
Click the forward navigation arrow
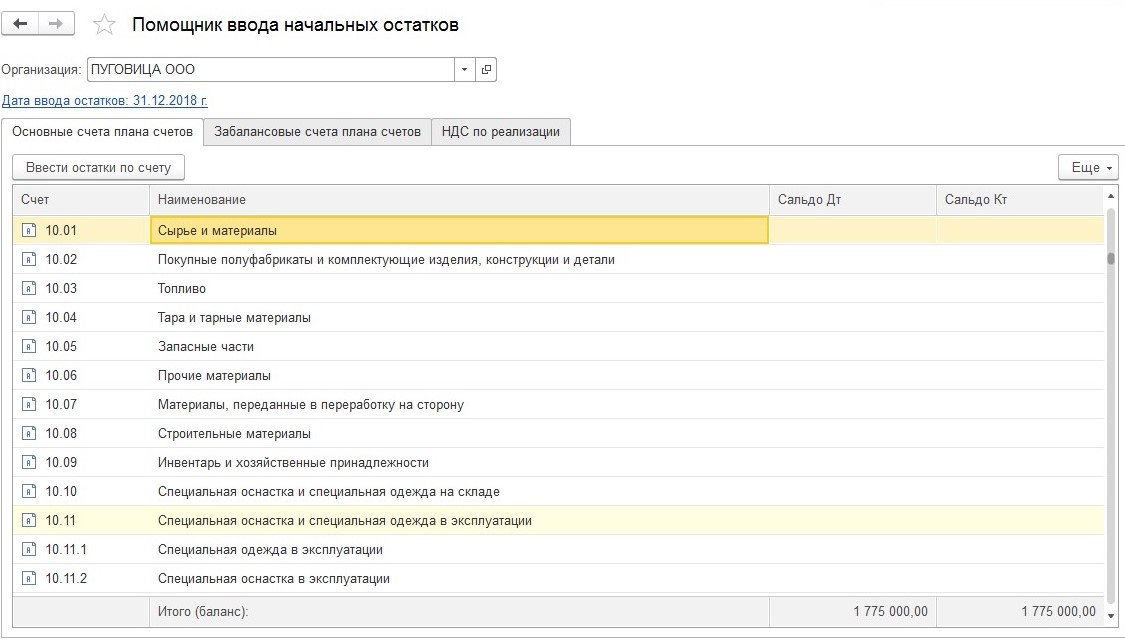coord(57,24)
